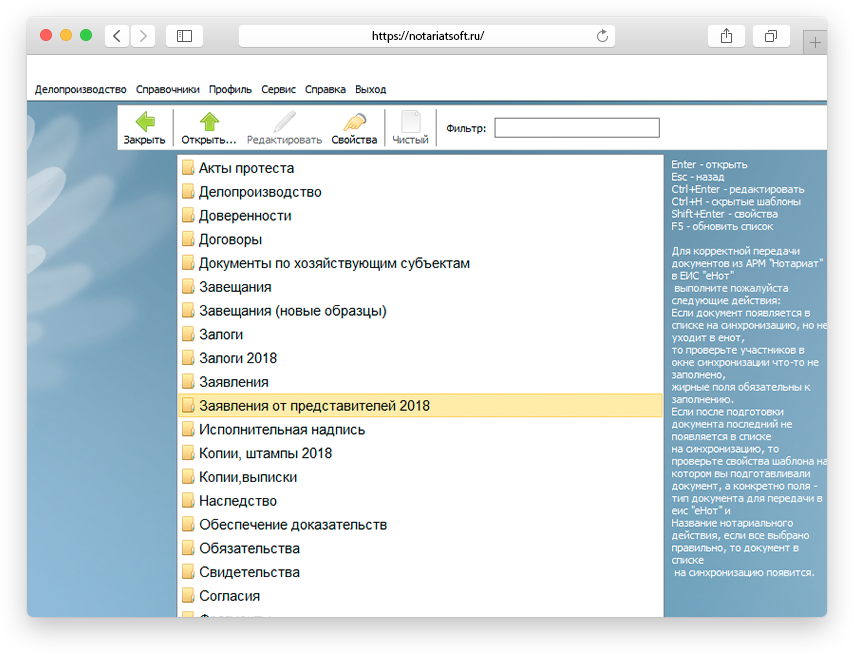The height and width of the screenshot is (654, 854).
Task: Click the browser back arrow
Action: (x=117, y=36)
